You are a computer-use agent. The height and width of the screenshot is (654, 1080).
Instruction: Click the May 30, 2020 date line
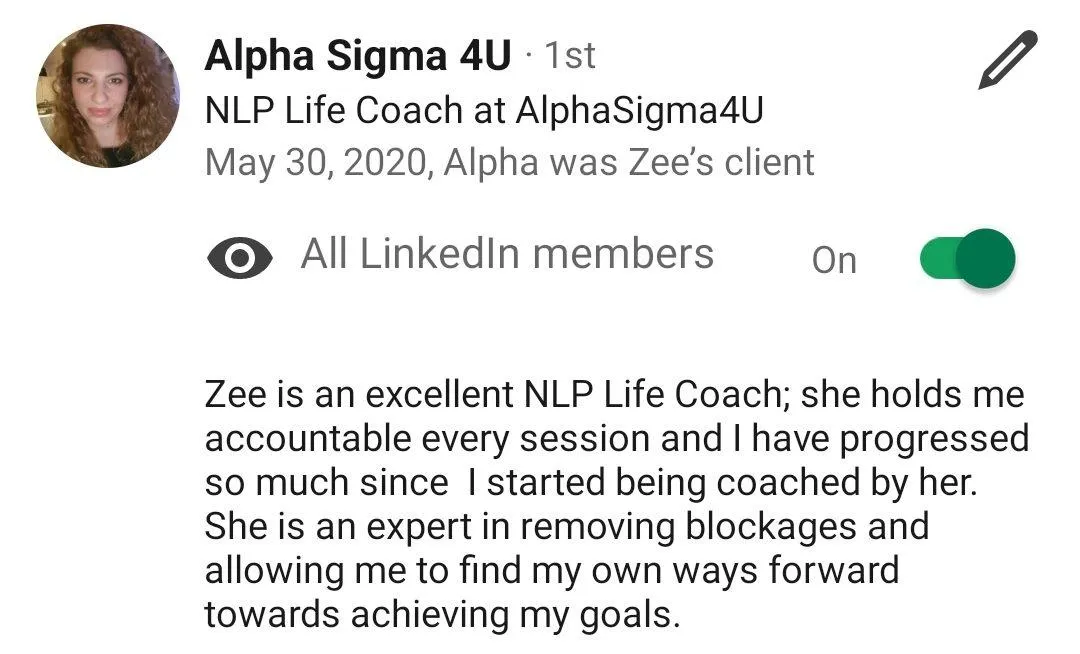tap(510, 162)
